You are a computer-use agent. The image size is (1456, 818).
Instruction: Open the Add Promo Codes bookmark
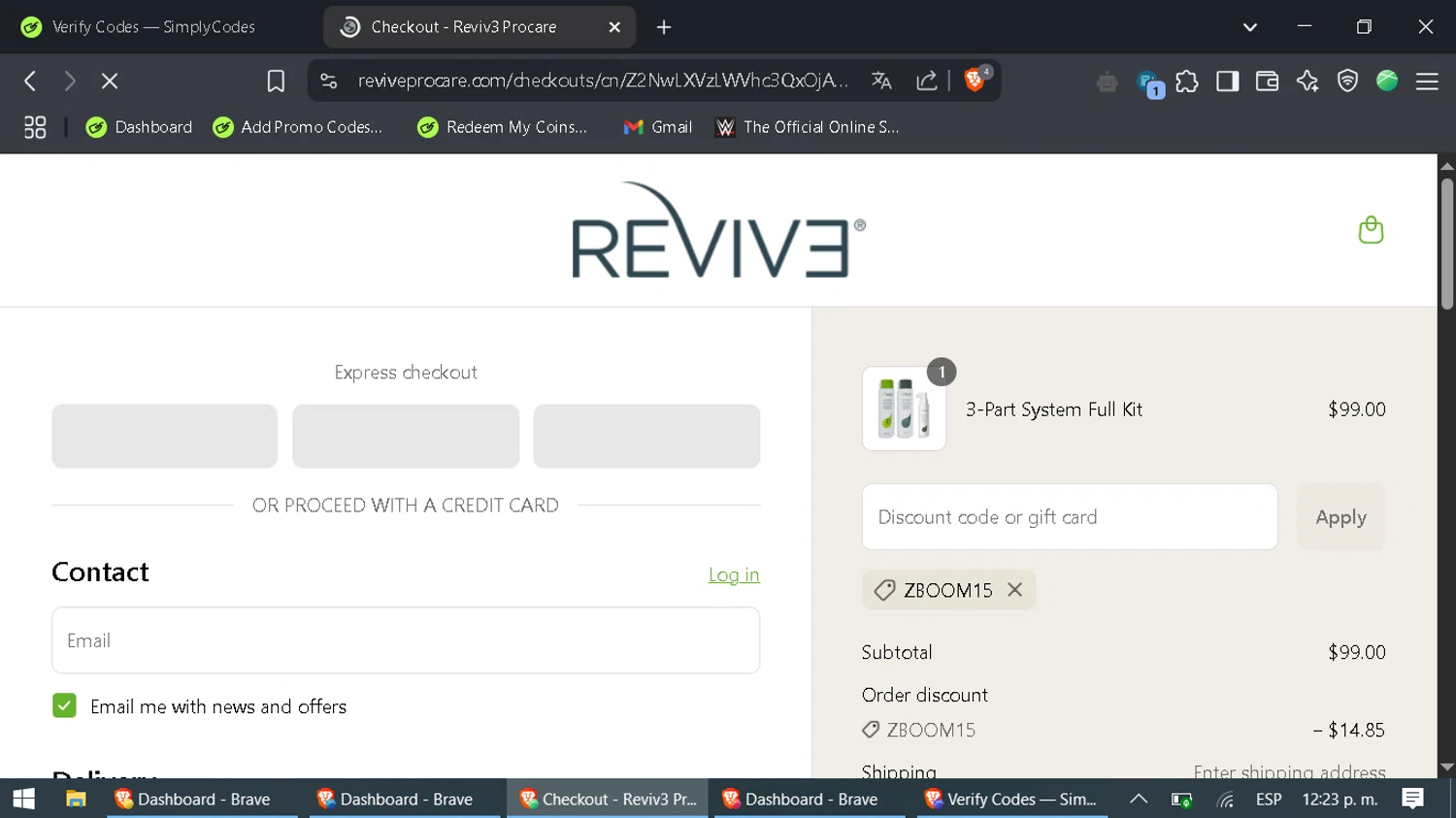[298, 127]
